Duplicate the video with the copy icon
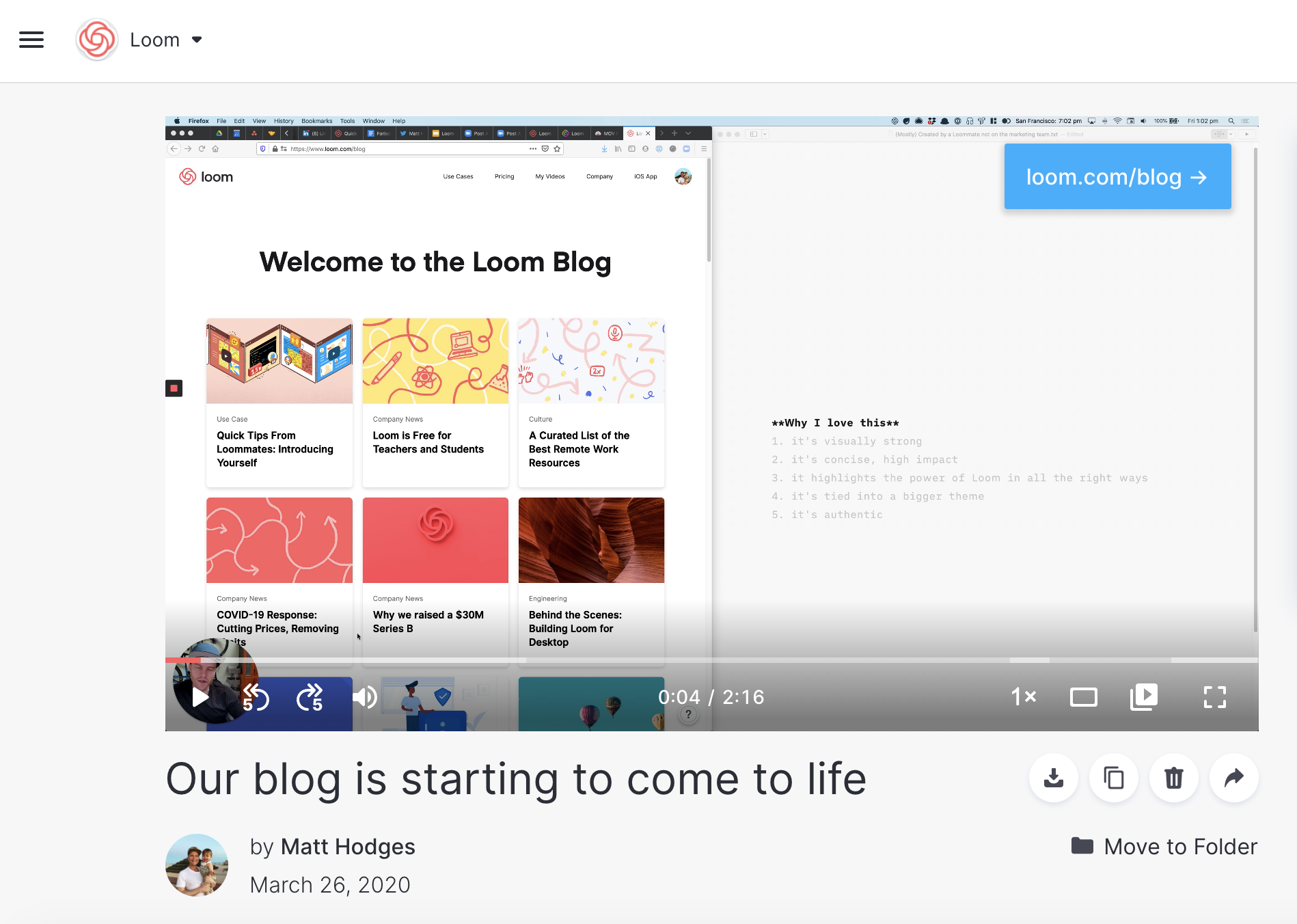This screenshot has width=1297, height=924. coord(1114,778)
